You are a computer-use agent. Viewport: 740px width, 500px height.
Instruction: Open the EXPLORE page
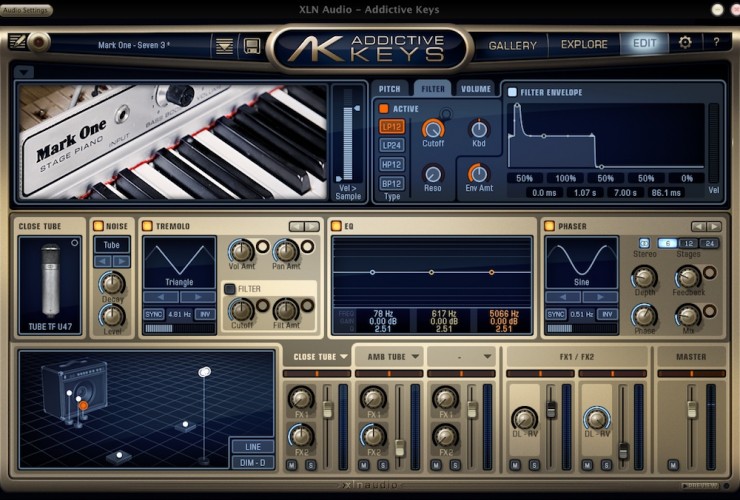[584, 44]
